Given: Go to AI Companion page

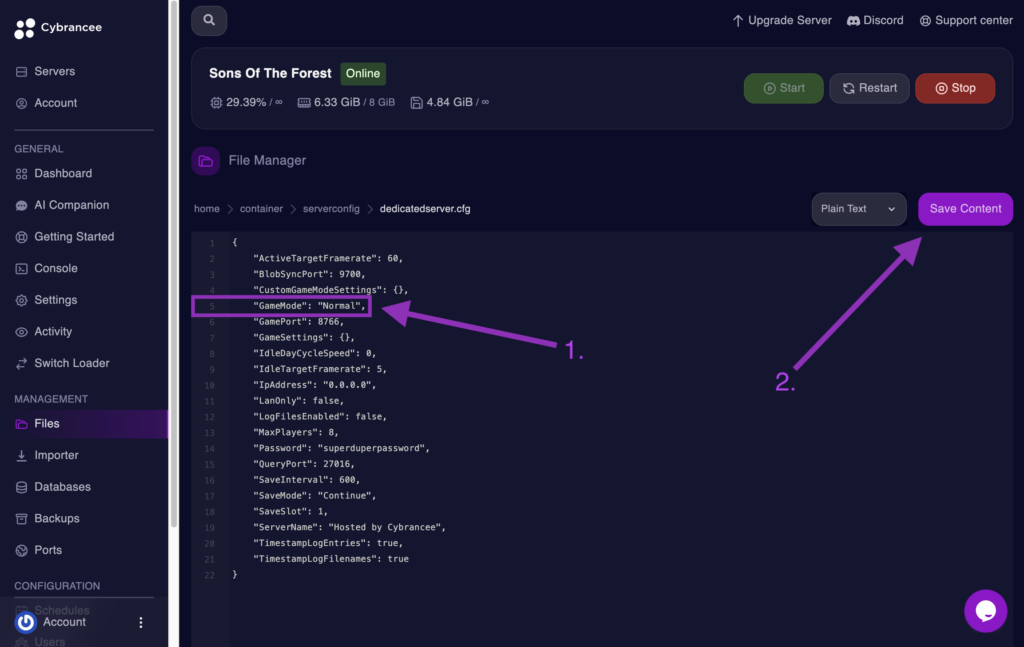Looking at the screenshot, I should (71, 205).
